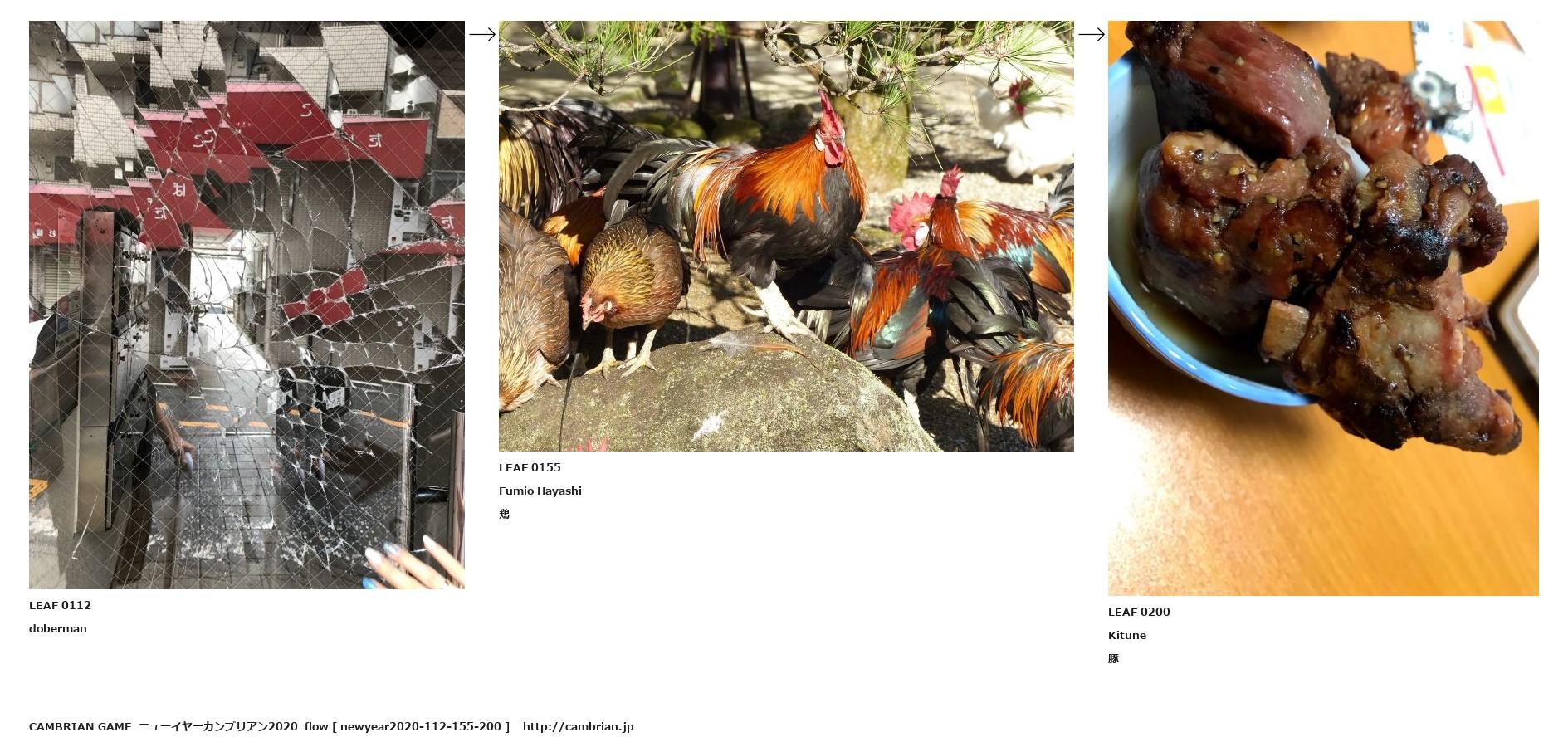Click the LEAF 0155 label
1568x747 pixels.
[x=530, y=467]
